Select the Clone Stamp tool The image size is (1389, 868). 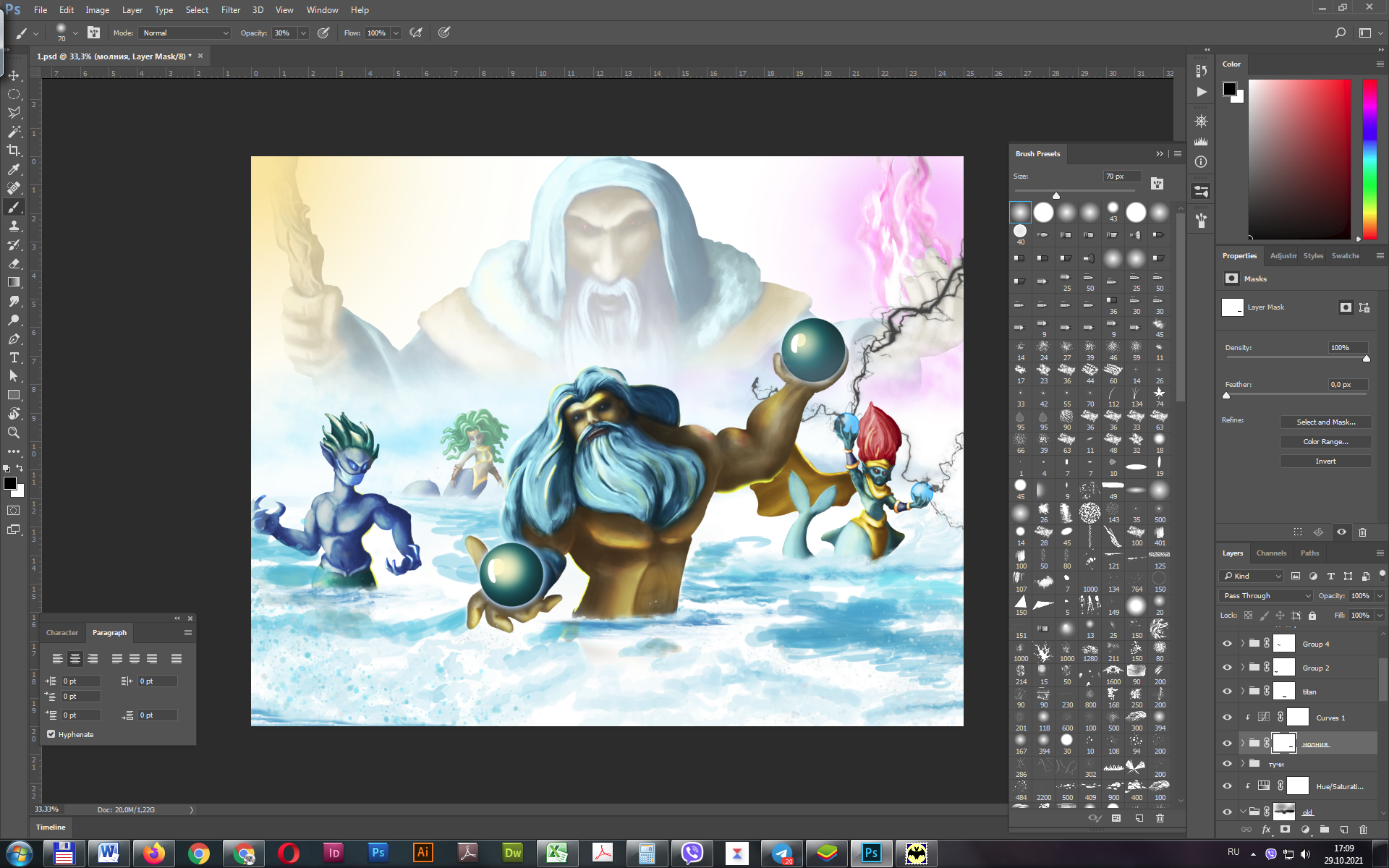[x=14, y=226]
